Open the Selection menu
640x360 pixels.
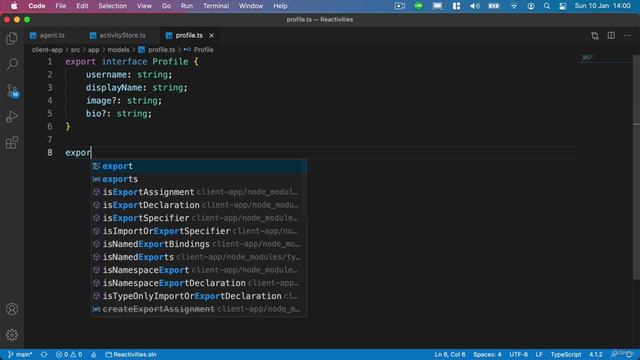pos(113,6)
